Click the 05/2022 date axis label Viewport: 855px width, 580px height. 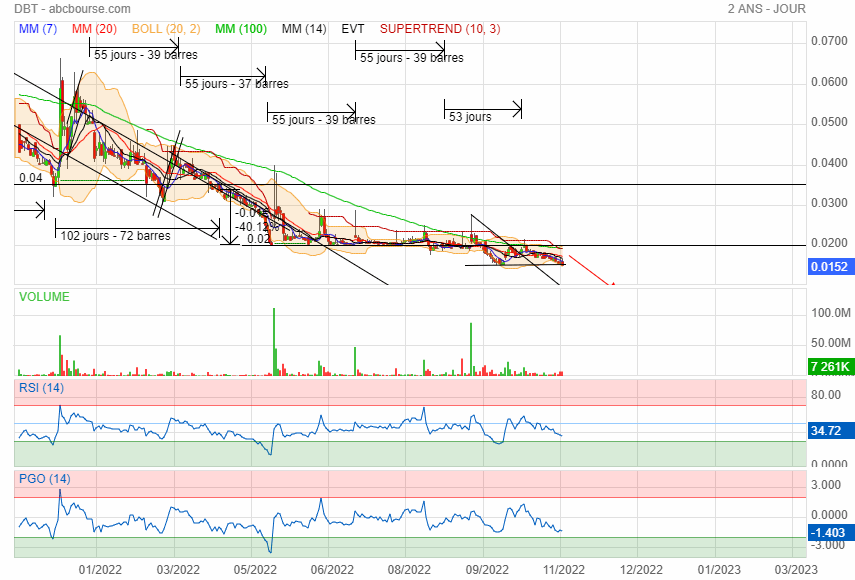pos(255,570)
